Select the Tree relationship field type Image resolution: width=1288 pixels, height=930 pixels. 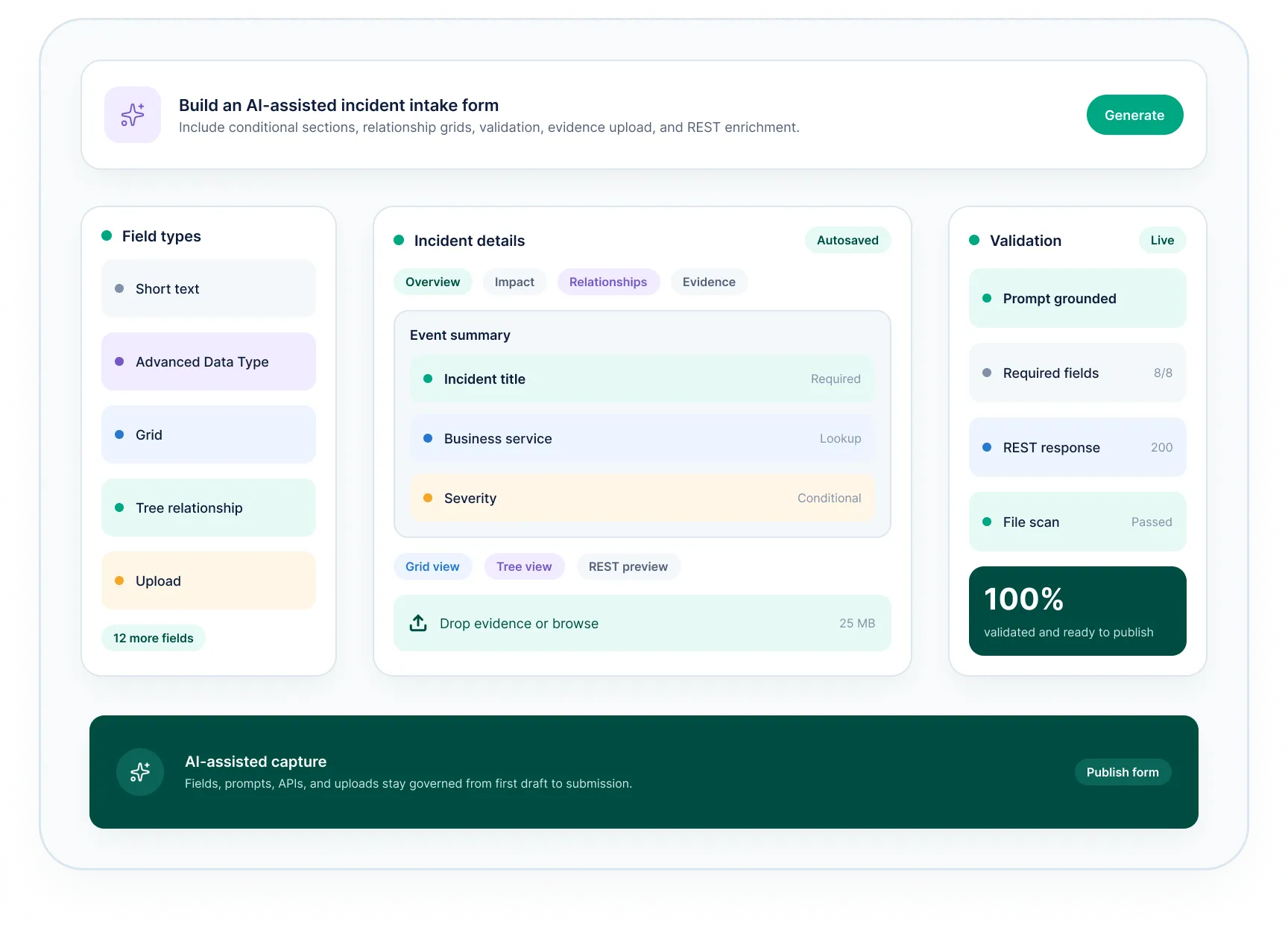(x=209, y=507)
